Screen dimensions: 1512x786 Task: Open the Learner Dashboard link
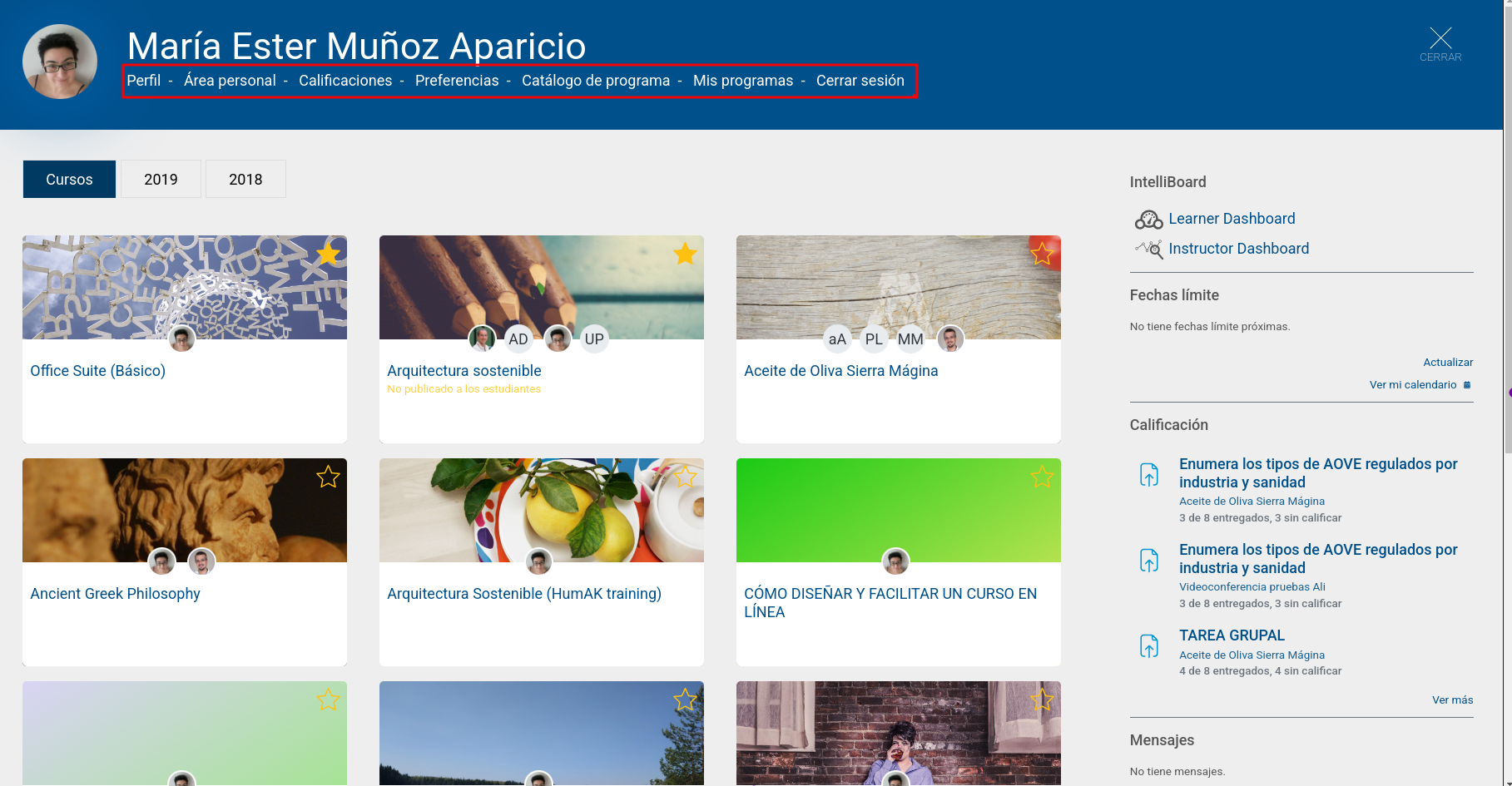[1232, 219]
